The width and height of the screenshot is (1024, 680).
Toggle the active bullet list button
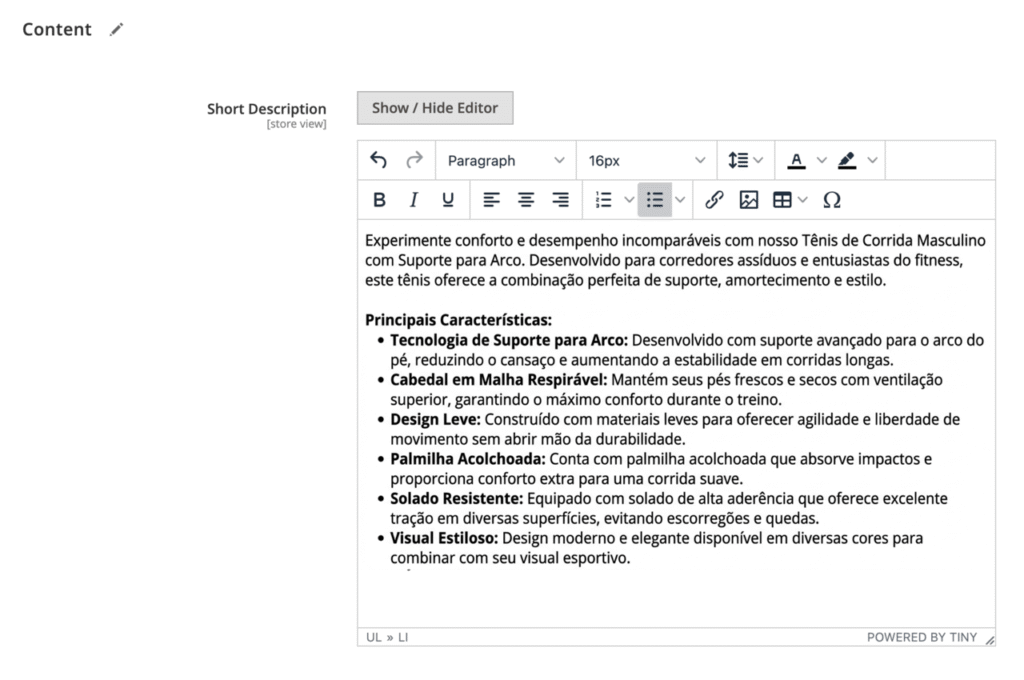tap(654, 200)
